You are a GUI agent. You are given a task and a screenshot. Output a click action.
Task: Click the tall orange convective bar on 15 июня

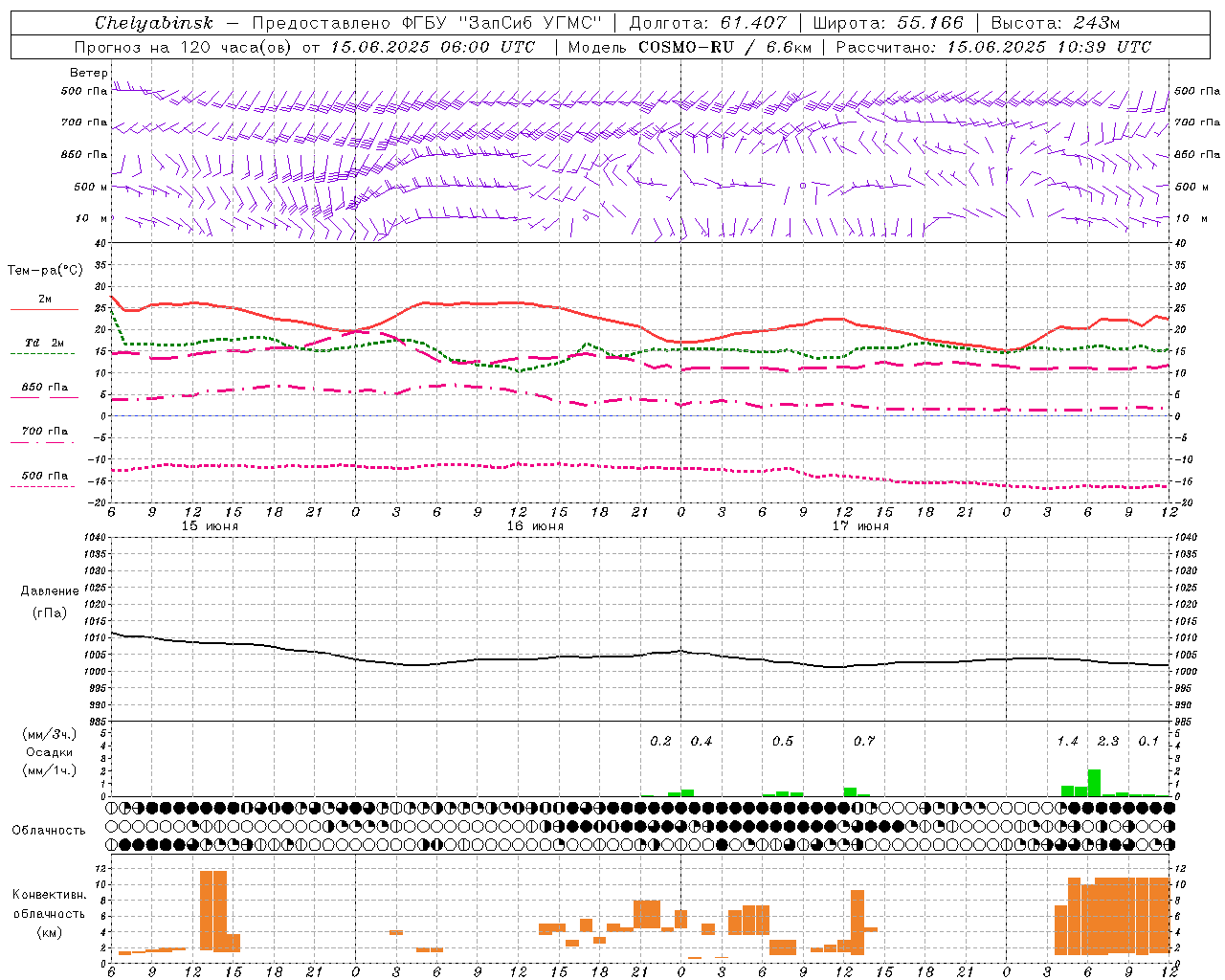tap(213, 911)
